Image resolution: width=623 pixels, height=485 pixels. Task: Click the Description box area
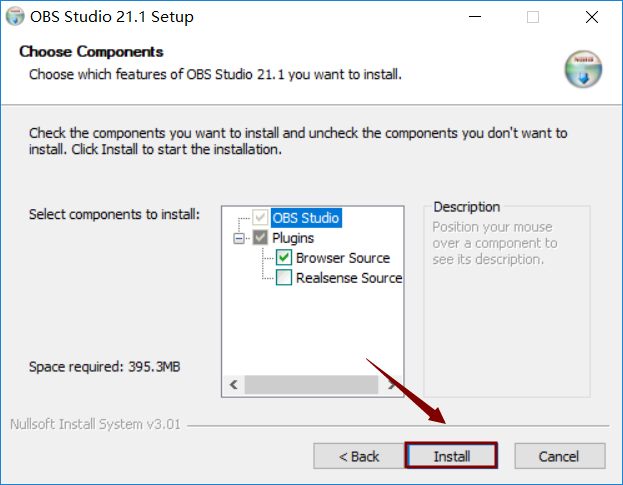507,300
